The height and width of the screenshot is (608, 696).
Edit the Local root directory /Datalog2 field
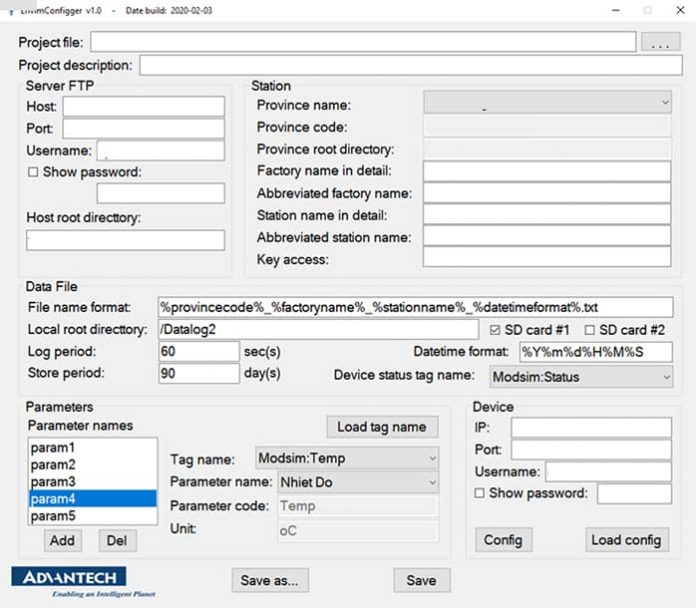pos(318,329)
